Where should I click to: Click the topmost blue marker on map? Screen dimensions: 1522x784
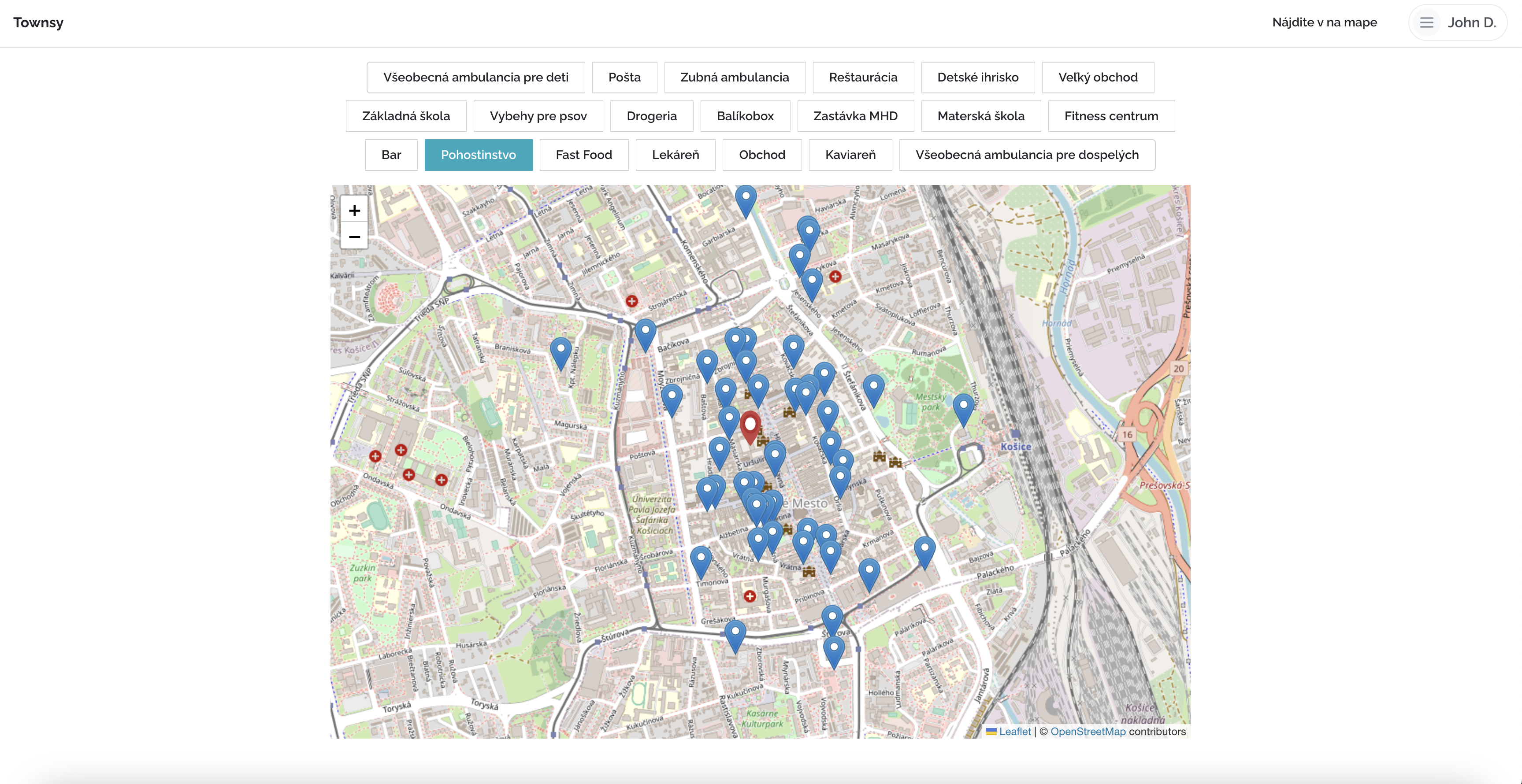click(x=746, y=201)
